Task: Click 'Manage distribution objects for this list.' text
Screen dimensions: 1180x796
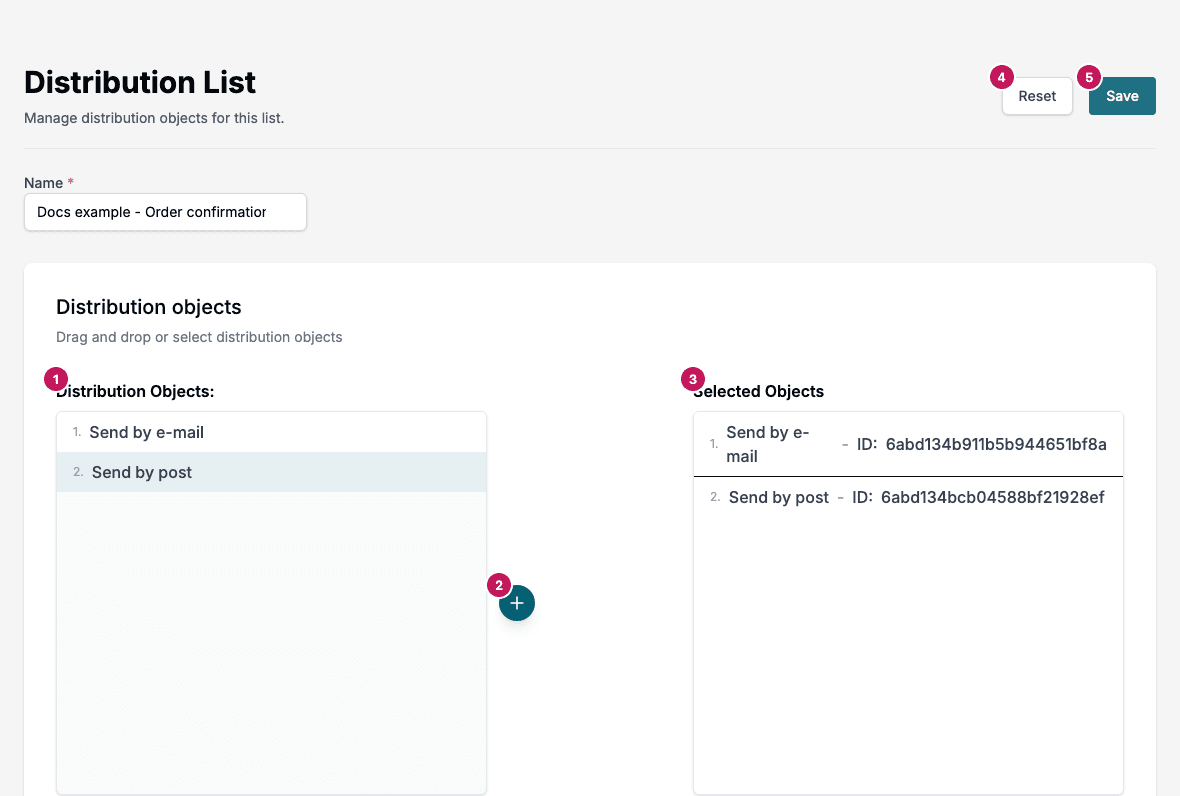Action: pyautogui.click(x=154, y=118)
